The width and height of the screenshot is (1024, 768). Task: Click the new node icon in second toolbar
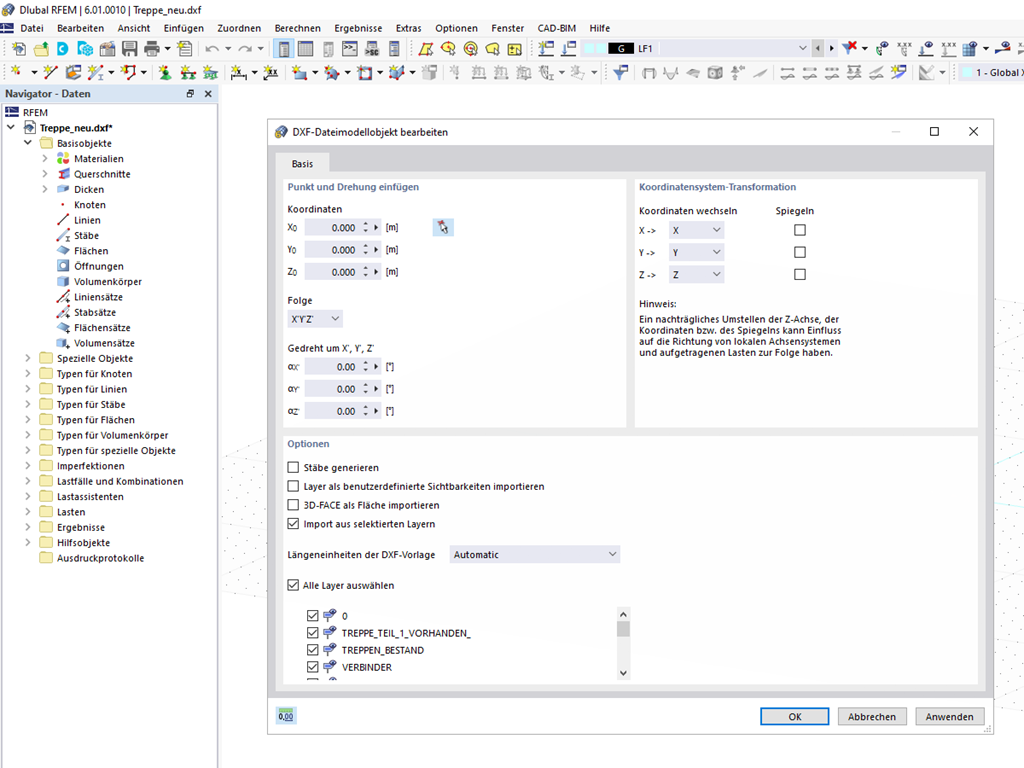[16, 72]
